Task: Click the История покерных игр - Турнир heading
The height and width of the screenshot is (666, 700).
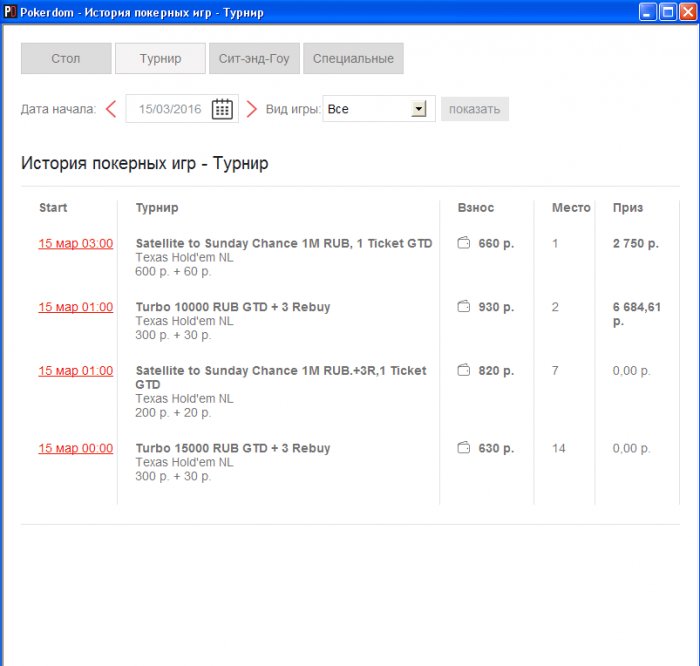Action: point(145,163)
